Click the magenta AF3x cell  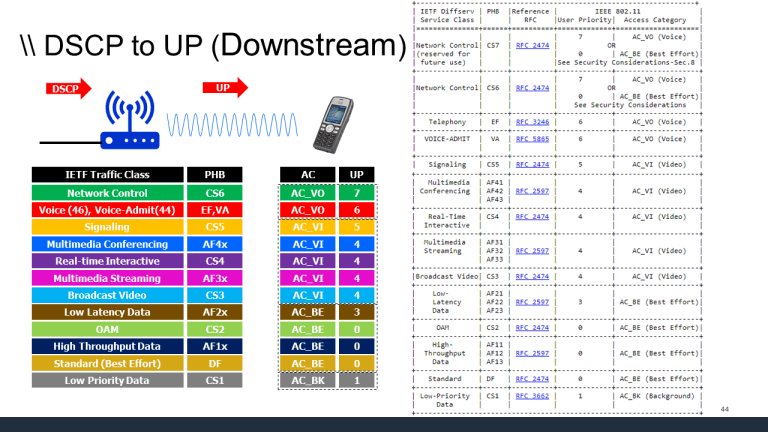tap(215, 278)
